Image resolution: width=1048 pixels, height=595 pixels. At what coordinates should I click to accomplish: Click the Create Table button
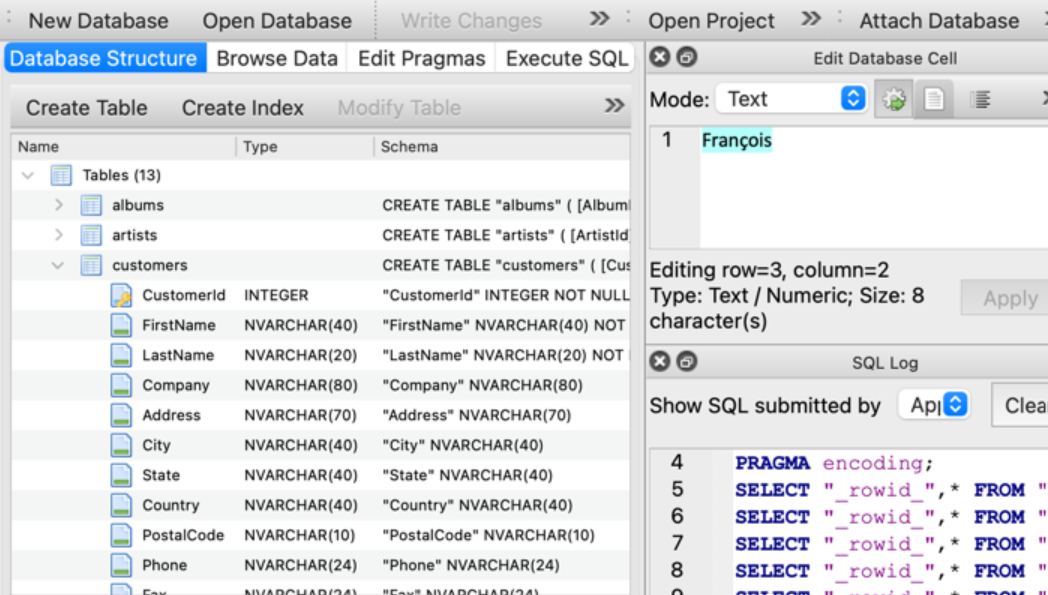86,107
